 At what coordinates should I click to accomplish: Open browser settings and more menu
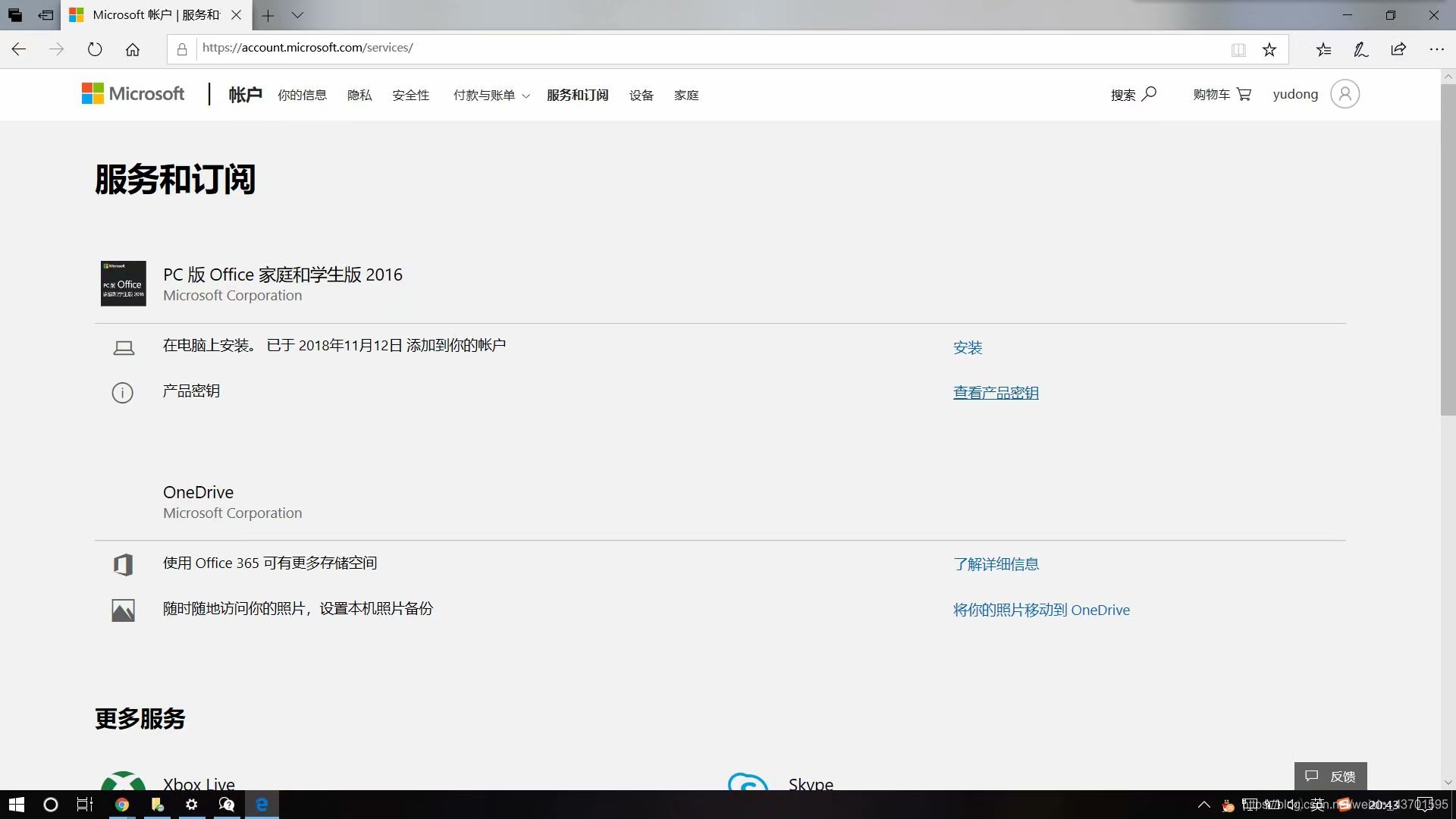1436,49
